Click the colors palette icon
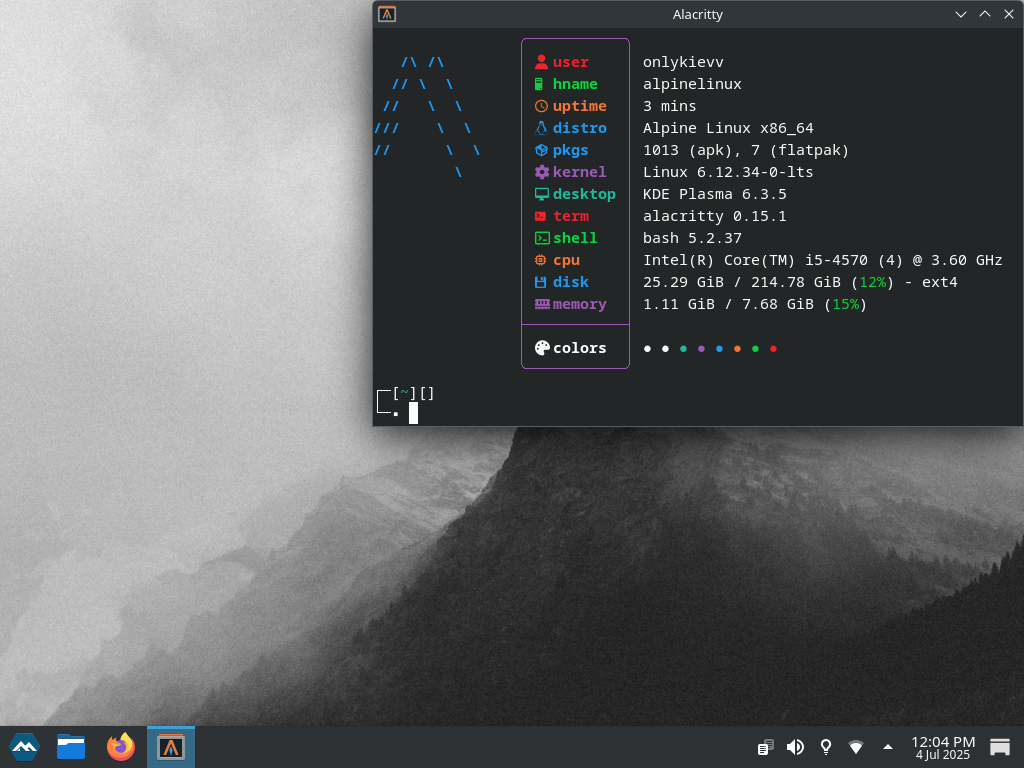The image size is (1024, 768). [542, 348]
